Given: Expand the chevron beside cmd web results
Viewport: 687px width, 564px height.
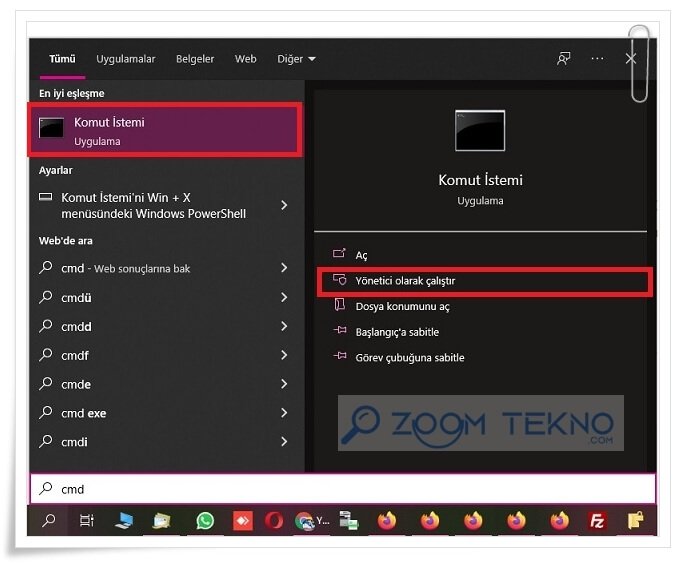Looking at the screenshot, I should (284, 268).
